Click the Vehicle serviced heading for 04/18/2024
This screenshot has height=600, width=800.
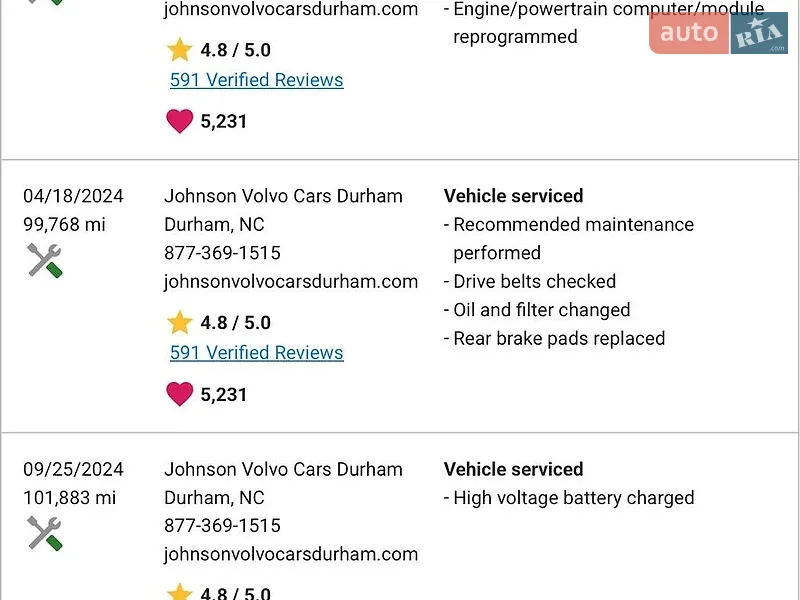pos(513,196)
